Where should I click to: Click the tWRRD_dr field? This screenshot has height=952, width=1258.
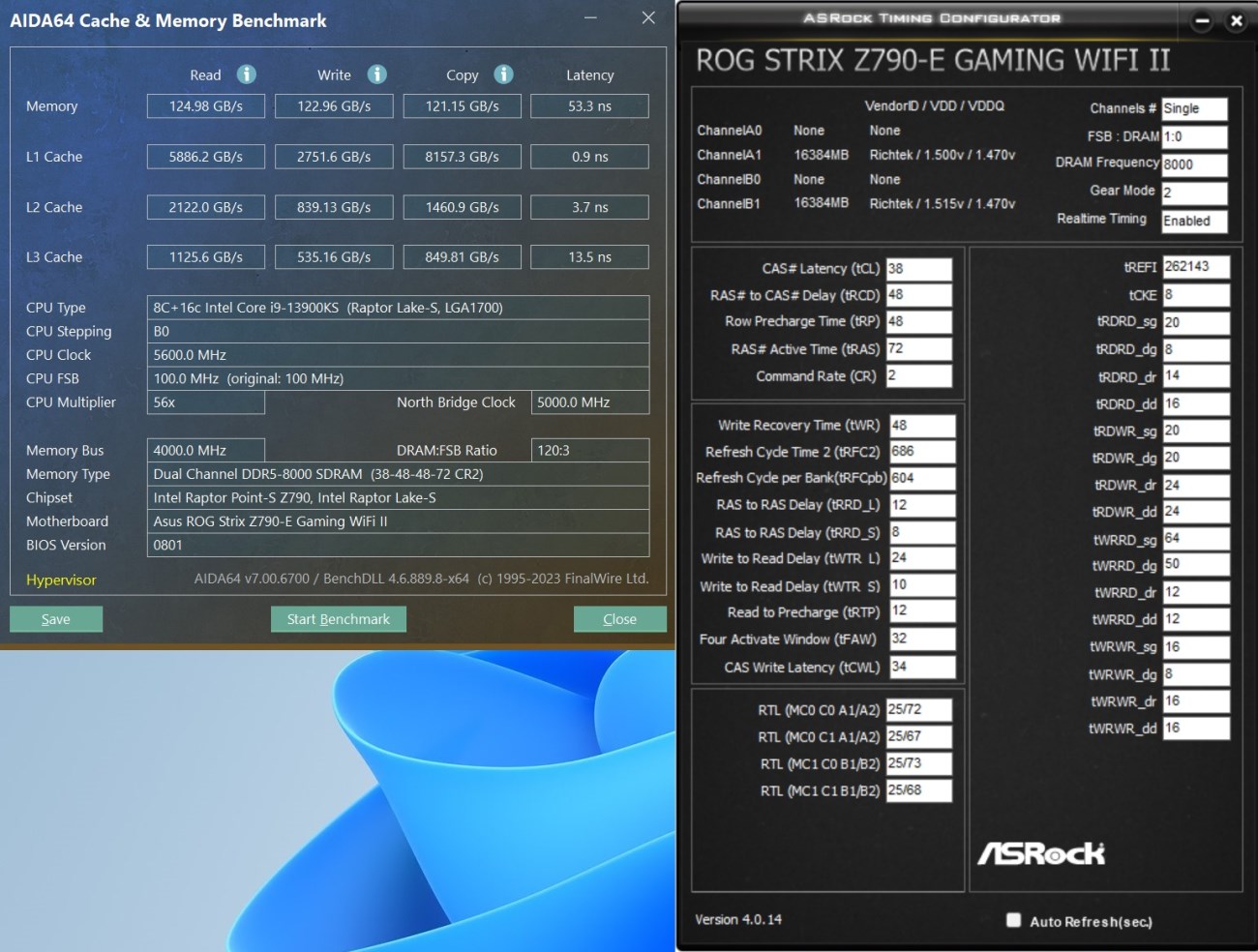click(x=1196, y=592)
